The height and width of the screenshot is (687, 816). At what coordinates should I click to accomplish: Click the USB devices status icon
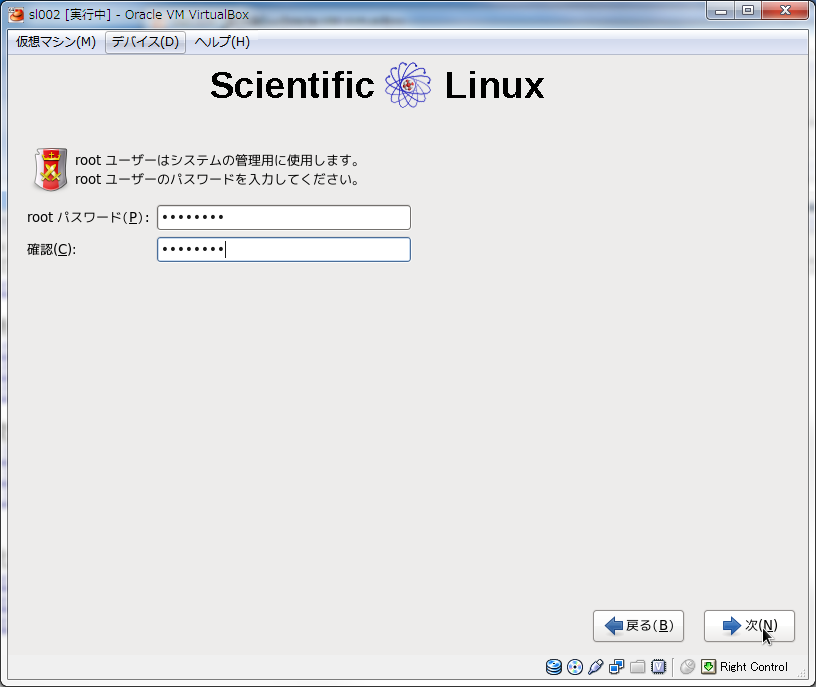[596, 667]
